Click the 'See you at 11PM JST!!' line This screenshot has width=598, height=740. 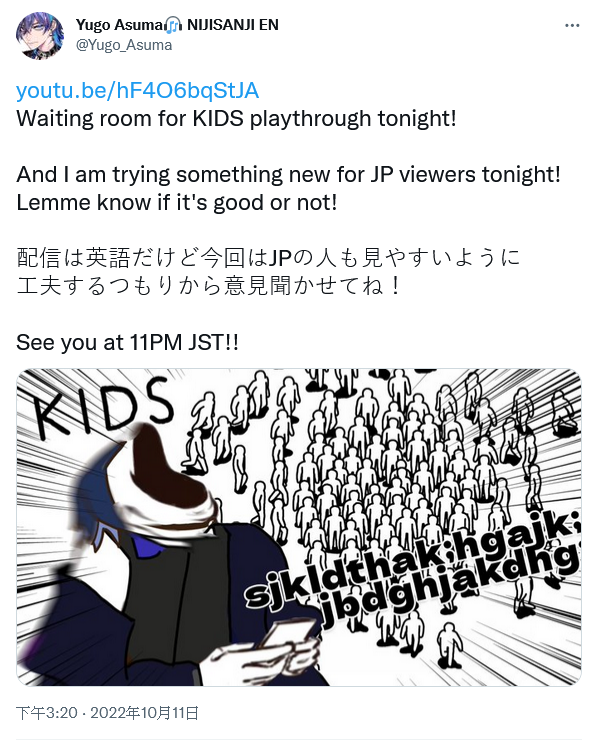coord(127,343)
